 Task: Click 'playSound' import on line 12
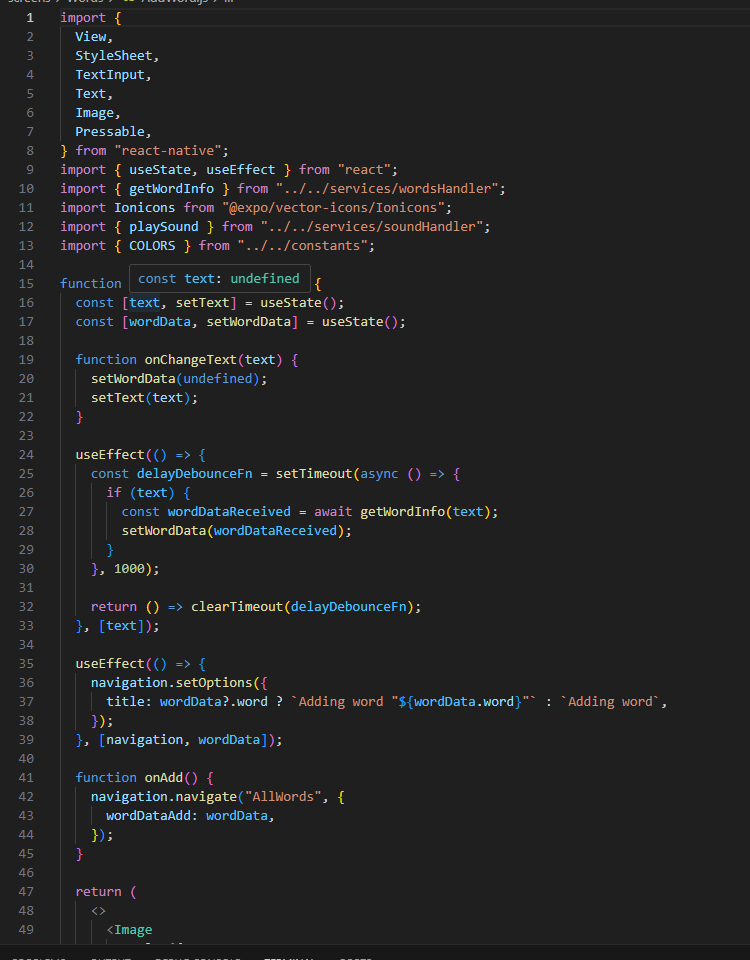pyautogui.click(x=163, y=227)
